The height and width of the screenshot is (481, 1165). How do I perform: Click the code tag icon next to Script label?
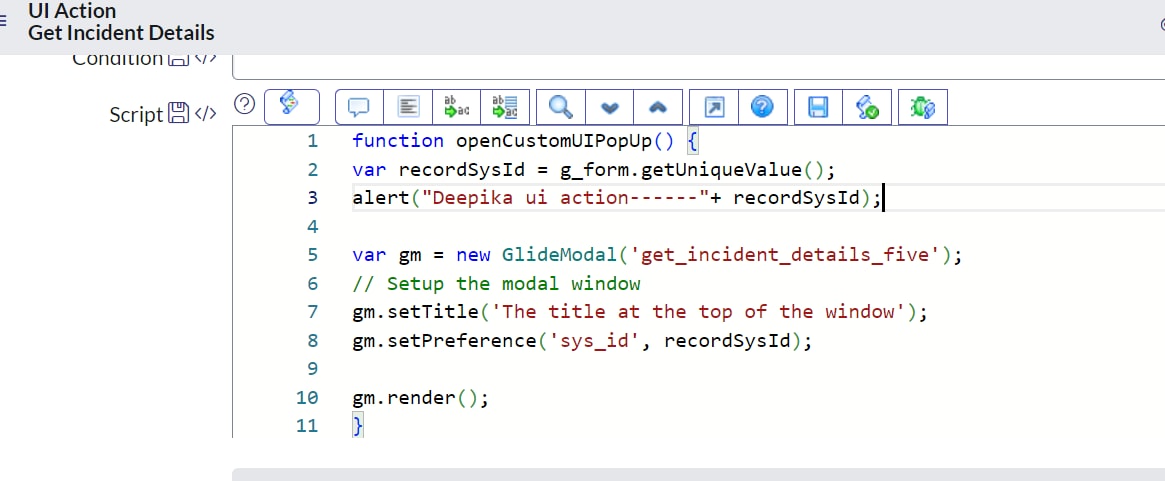(205, 114)
